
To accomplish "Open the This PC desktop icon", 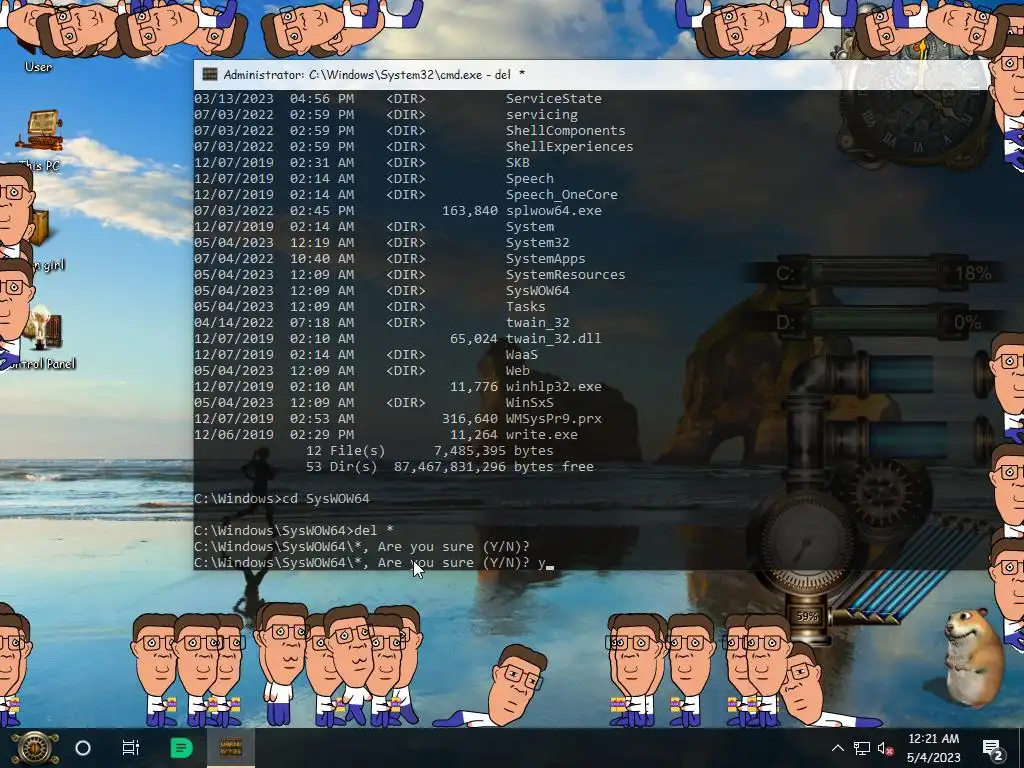I will point(40,140).
